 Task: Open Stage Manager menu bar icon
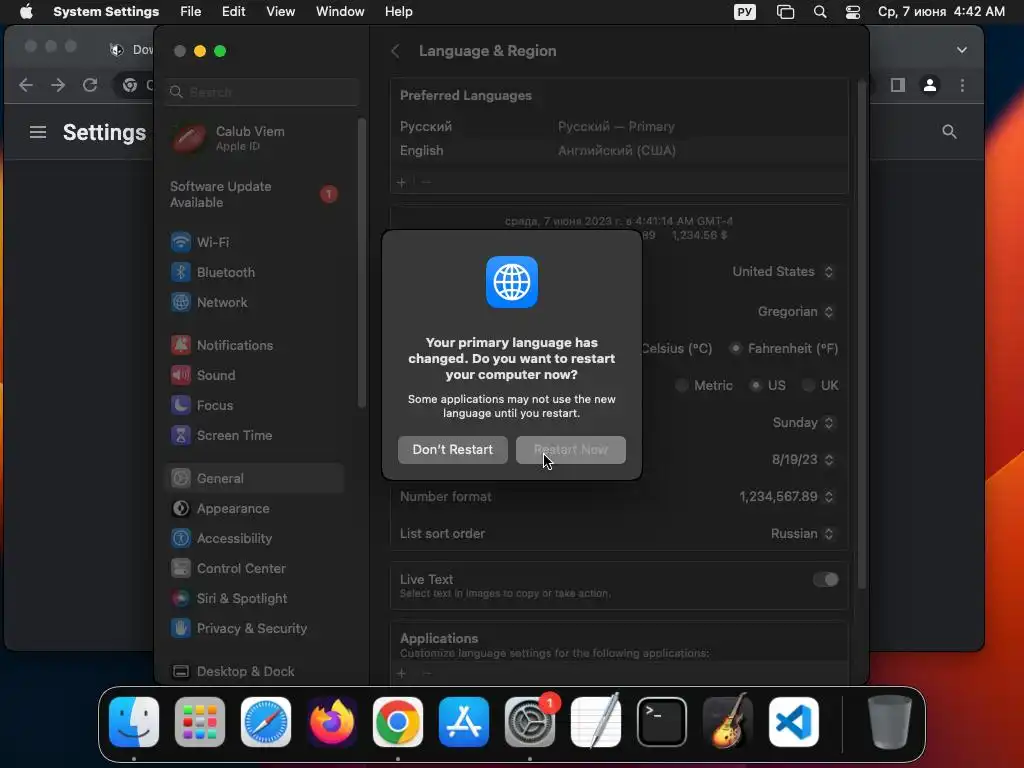(785, 12)
